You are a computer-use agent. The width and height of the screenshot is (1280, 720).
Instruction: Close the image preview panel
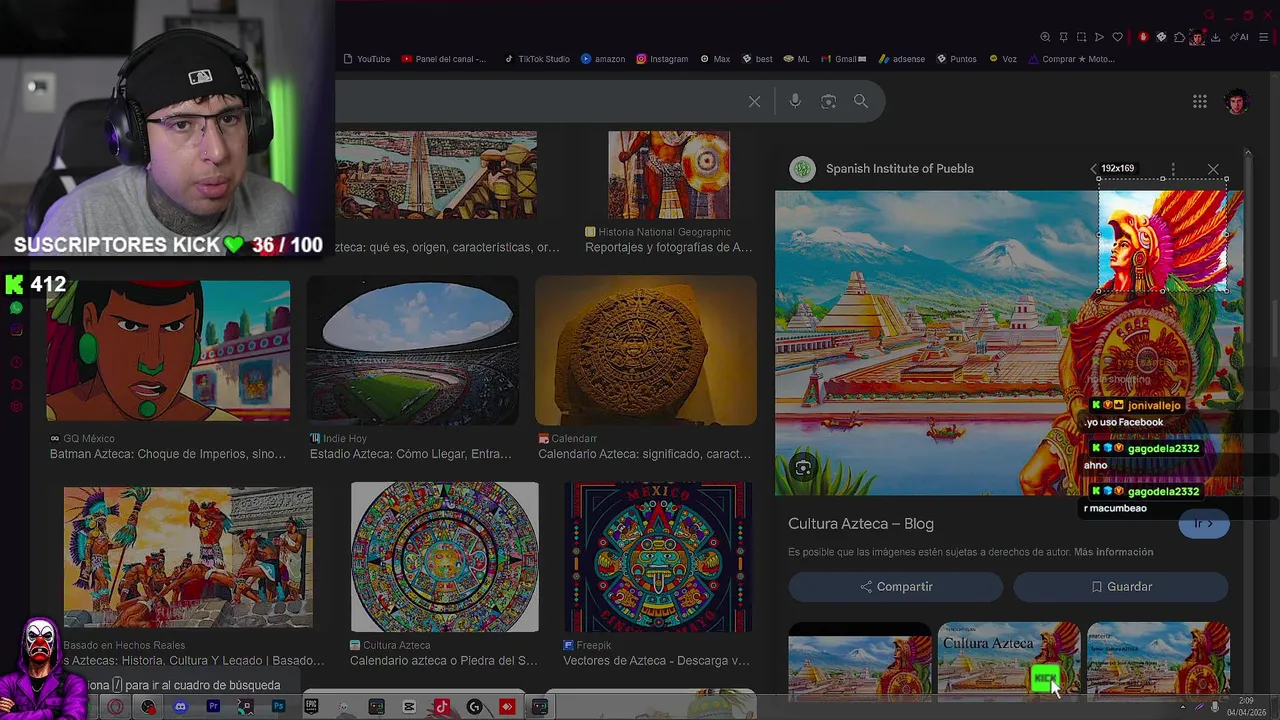1213,170
